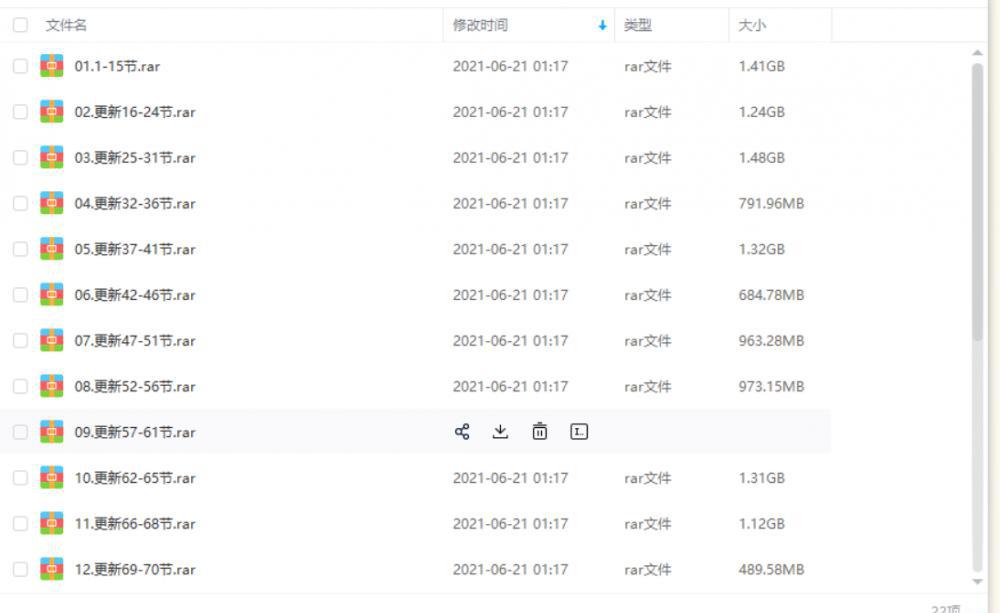Image resolution: width=1000 pixels, height=613 pixels.
Task: Open file 06.更新42-46节.rar
Action: tap(135, 295)
